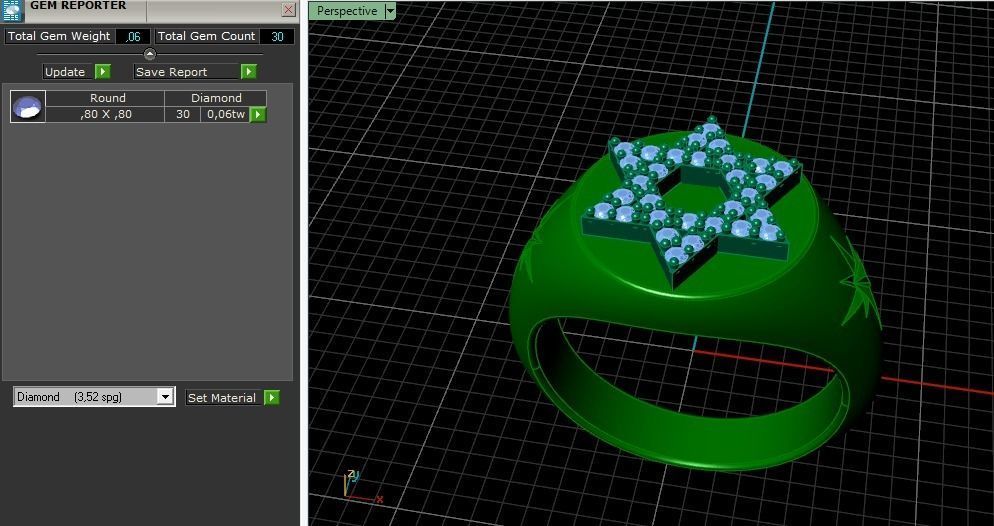Screen dimensions: 994x526
Task: Click the Round shape header cell
Action: (105, 98)
